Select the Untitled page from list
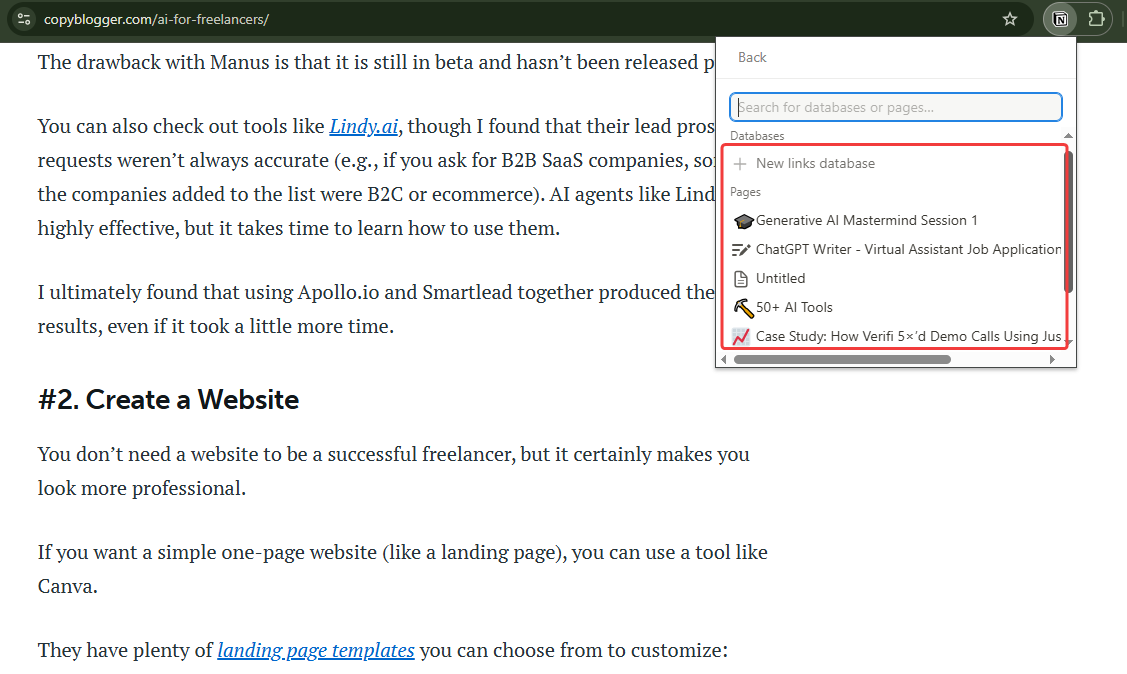 780,279
